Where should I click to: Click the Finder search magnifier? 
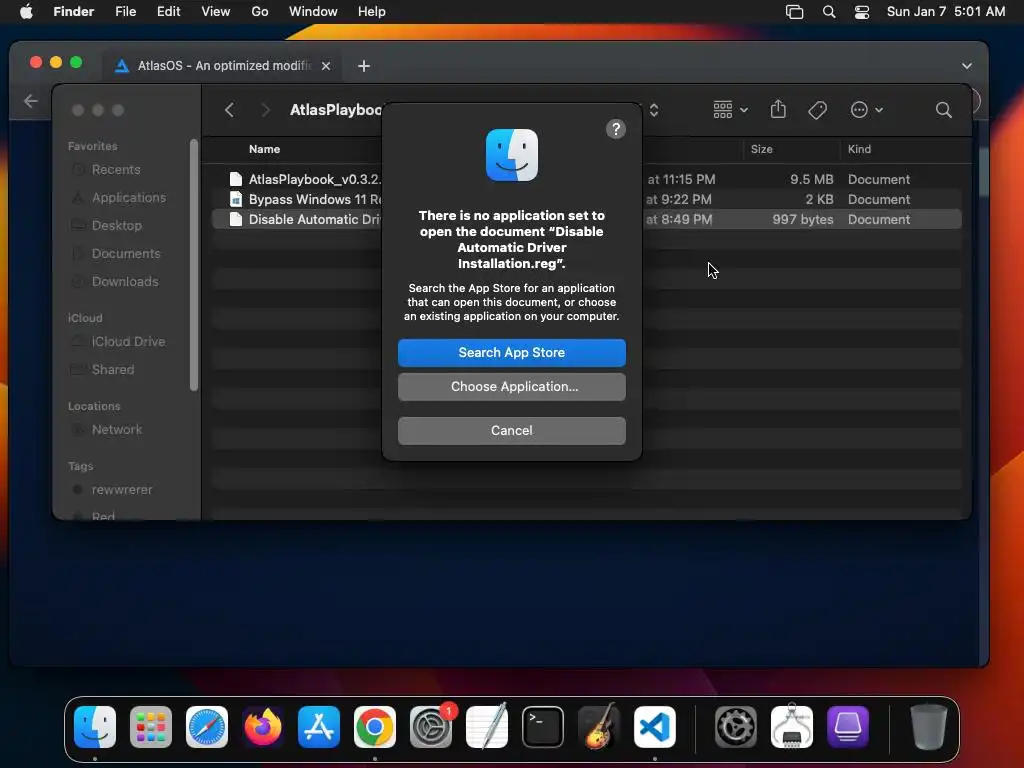click(x=943, y=110)
